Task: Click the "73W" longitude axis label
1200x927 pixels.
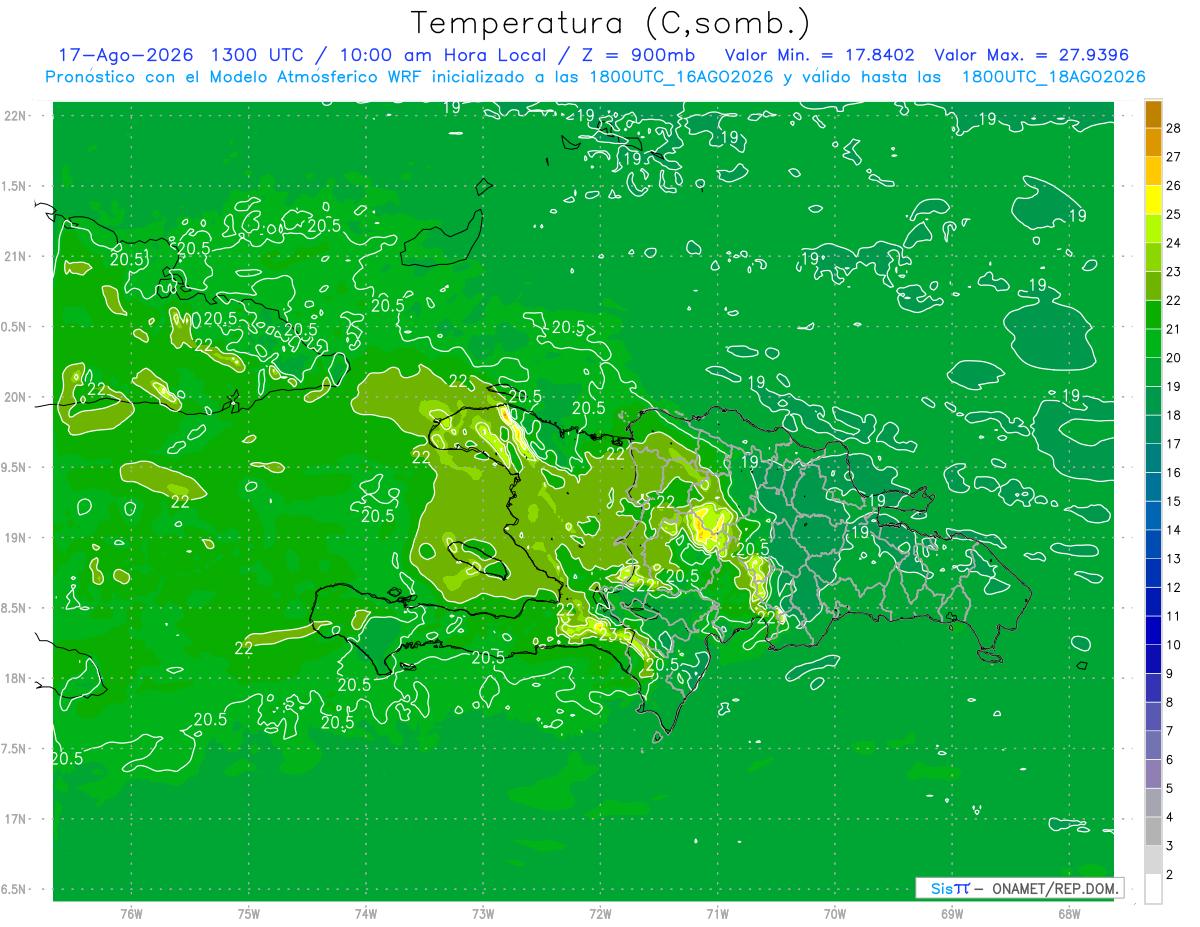Action: (483, 913)
